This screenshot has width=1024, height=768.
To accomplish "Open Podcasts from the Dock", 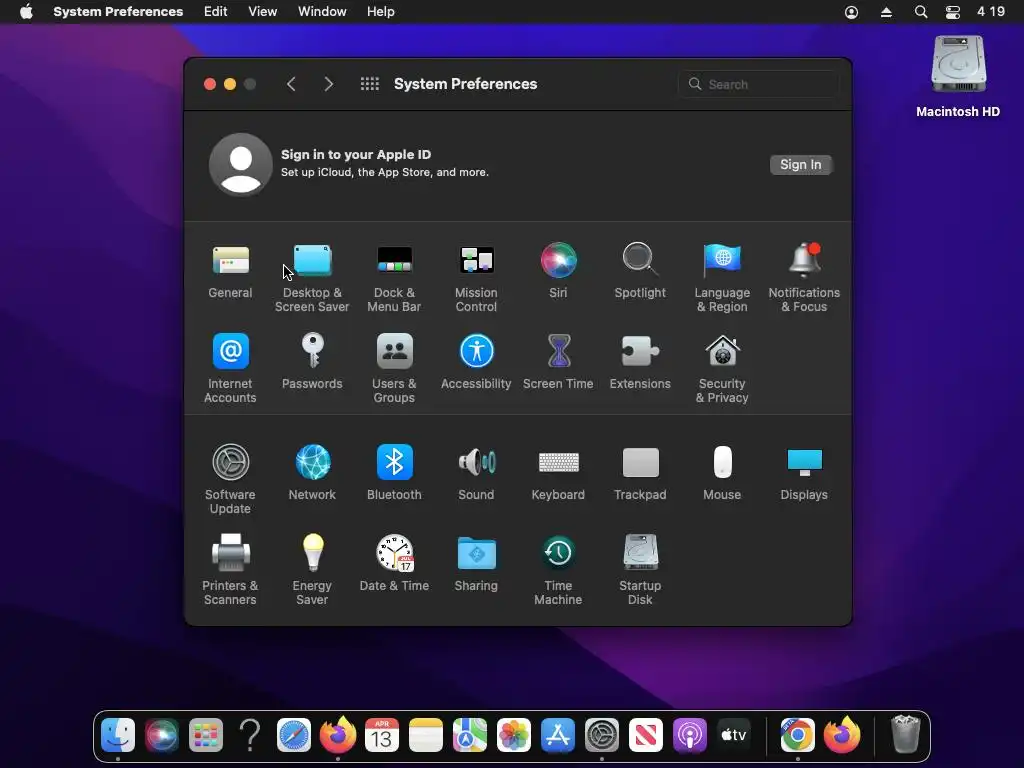I will 690,735.
